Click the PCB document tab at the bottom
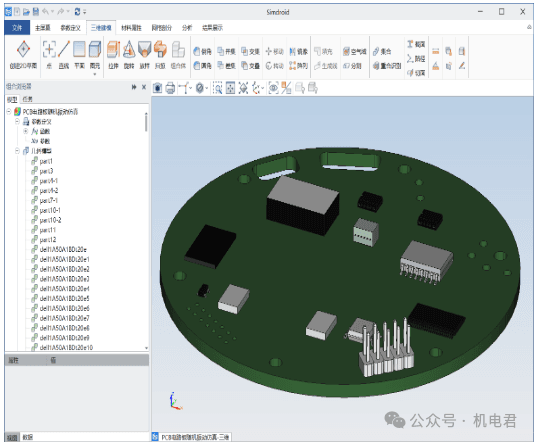This screenshot has width=534, height=442. (192, 437)
